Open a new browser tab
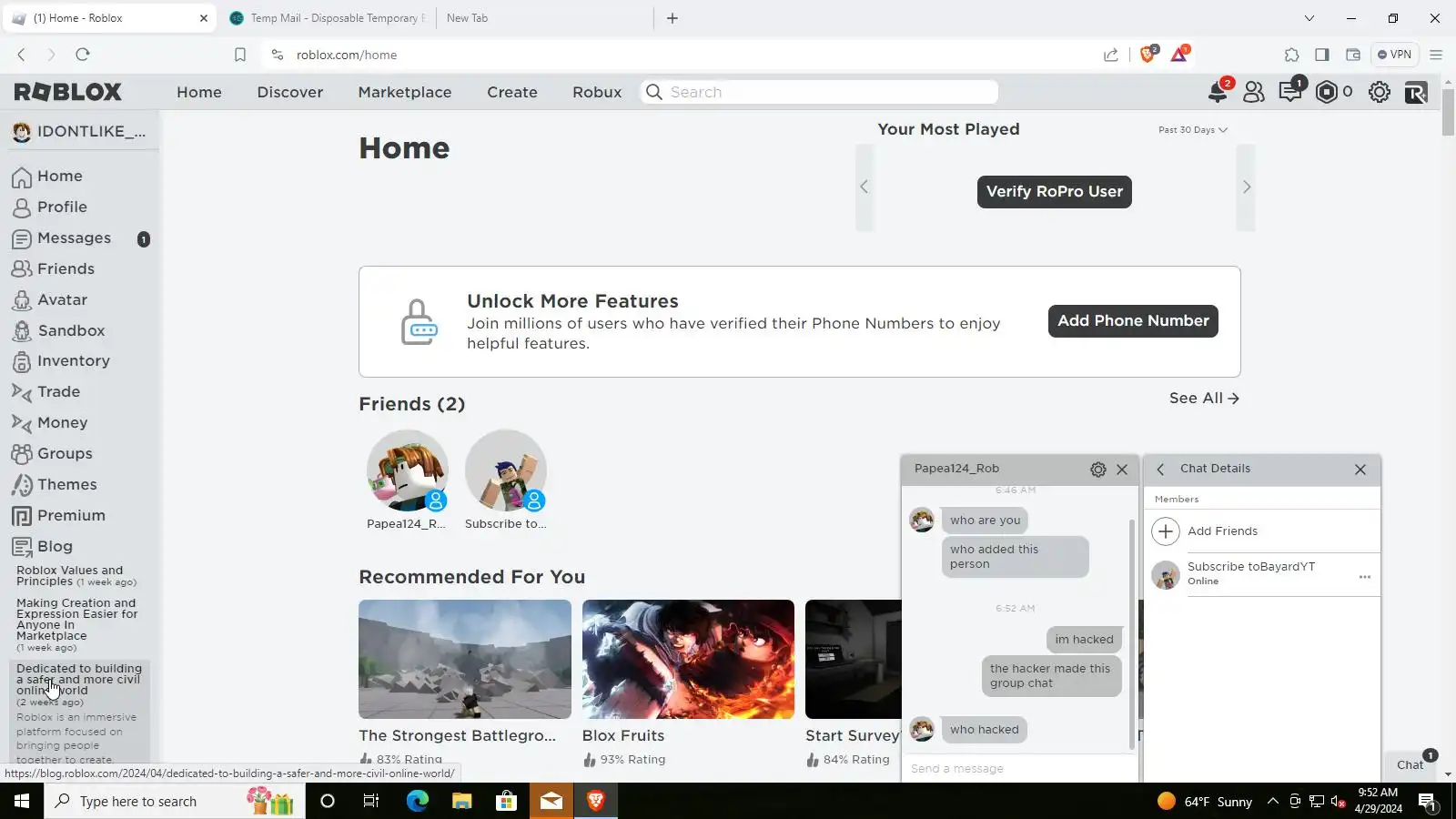The width and height of the screenshot is (1456, 819). coord(672,18)
